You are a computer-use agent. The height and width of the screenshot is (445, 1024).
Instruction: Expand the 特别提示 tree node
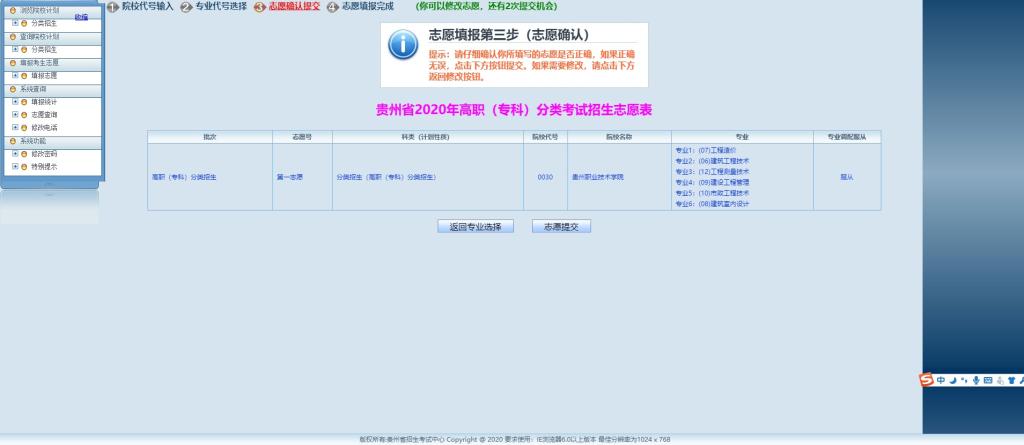[x=14, y=167]
